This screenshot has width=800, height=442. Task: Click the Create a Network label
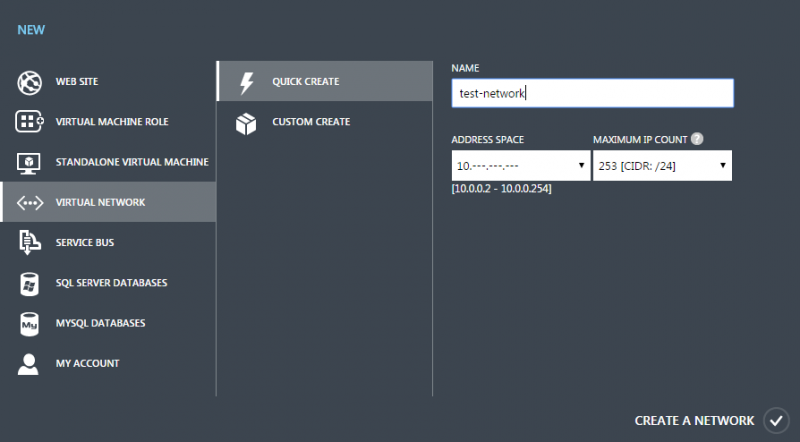point(694,421)
